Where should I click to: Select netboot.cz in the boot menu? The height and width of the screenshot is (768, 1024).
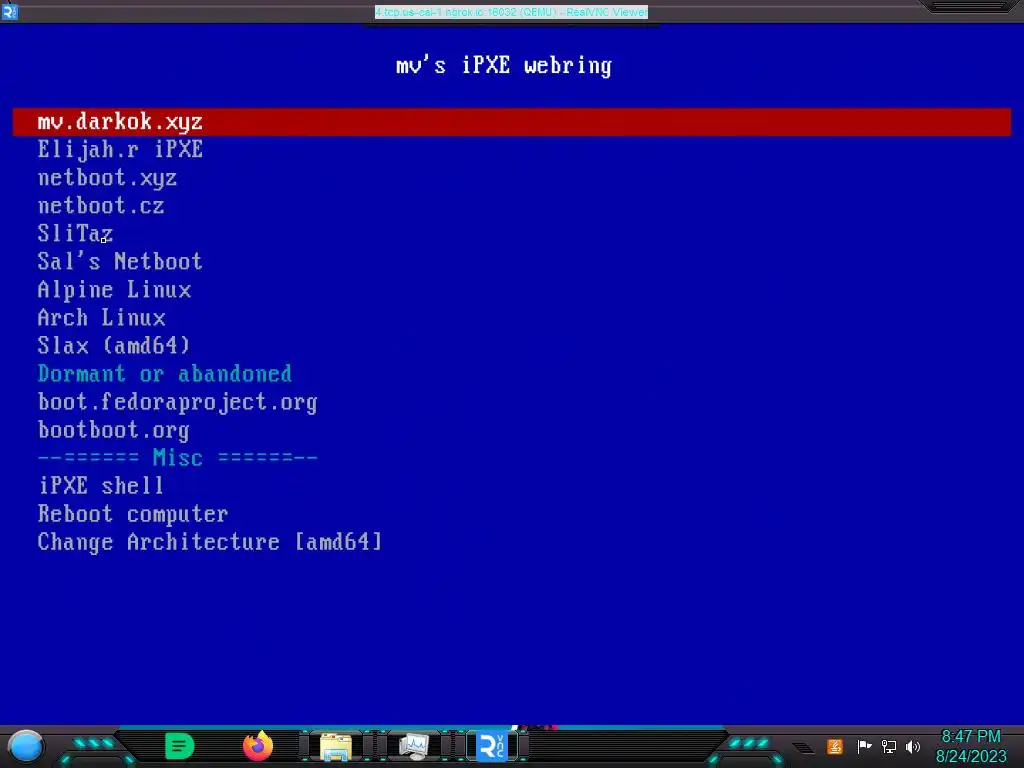tap(101, 206)
